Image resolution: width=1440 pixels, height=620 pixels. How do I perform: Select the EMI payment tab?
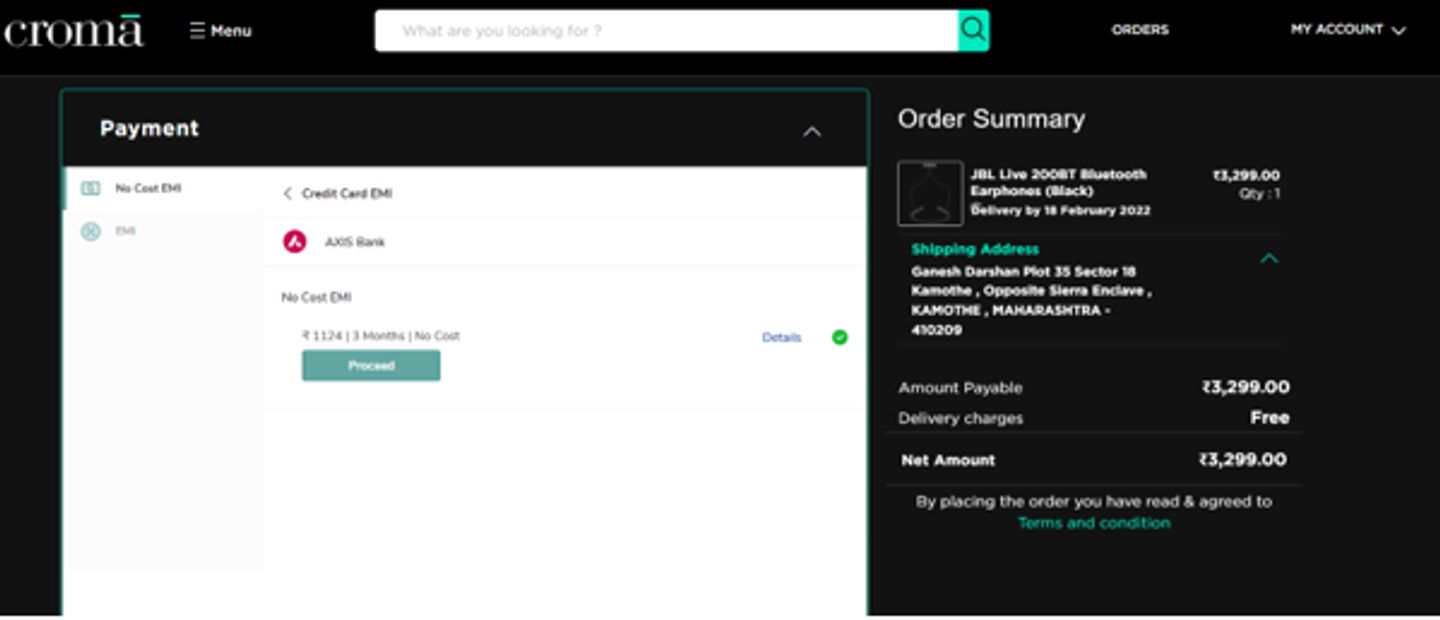(164, 231)
